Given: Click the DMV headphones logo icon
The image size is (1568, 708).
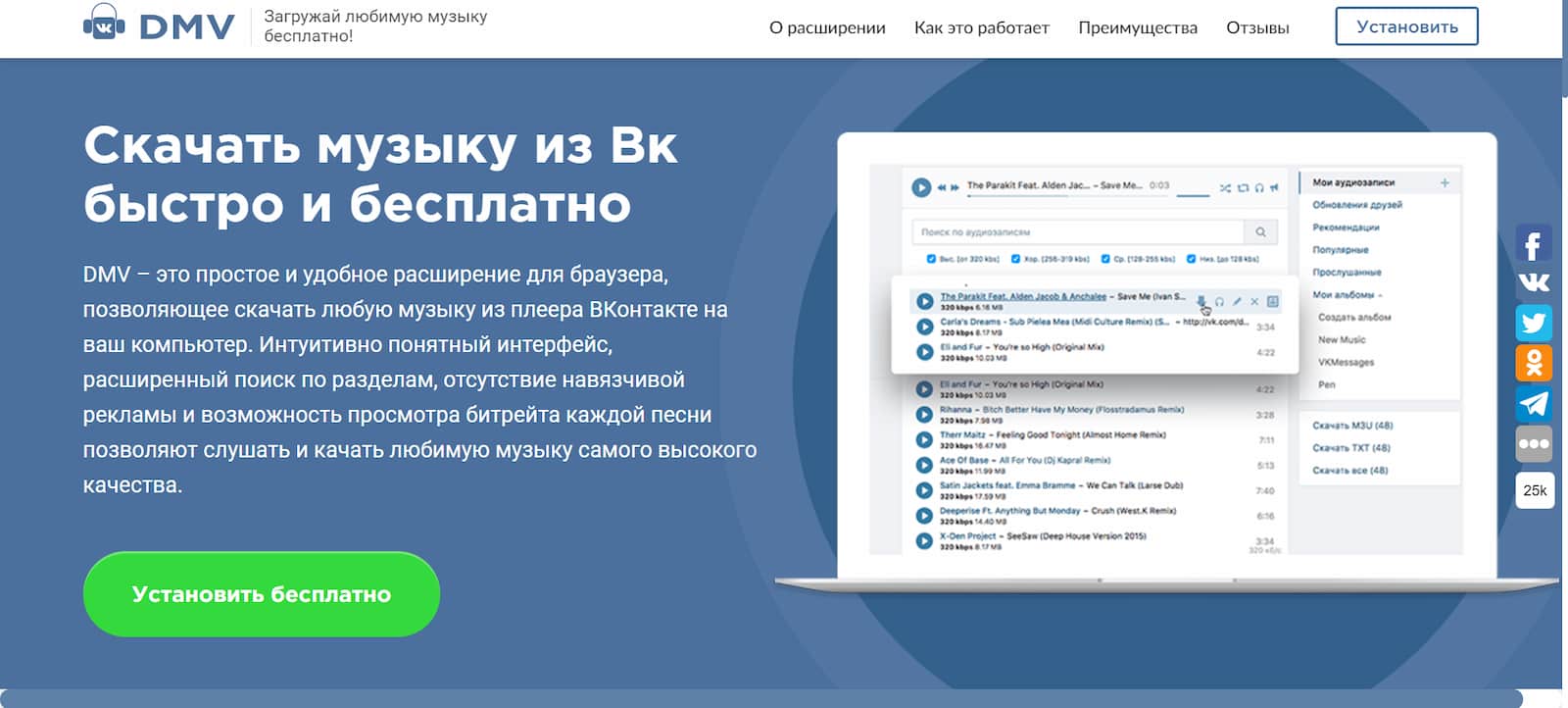Looking at the screenshot, I should click(104, 24).
